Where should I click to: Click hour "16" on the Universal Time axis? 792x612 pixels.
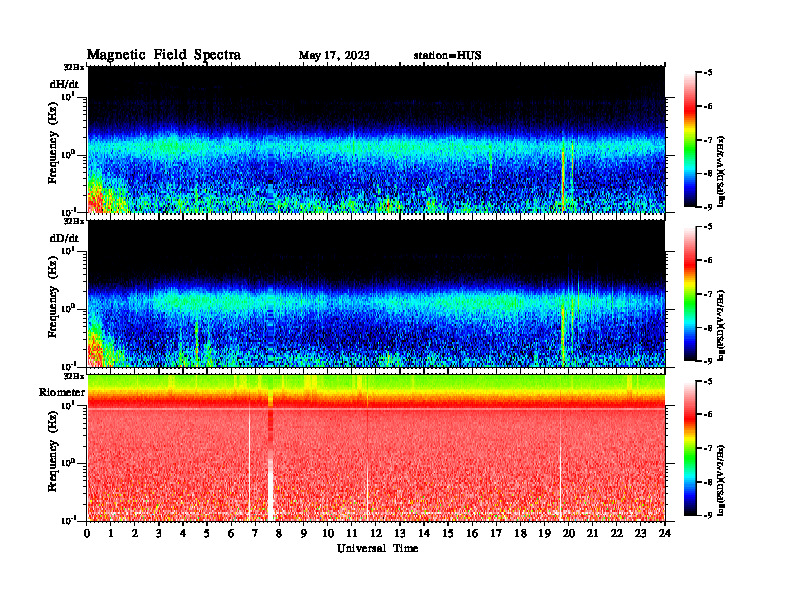click(472, 533)
